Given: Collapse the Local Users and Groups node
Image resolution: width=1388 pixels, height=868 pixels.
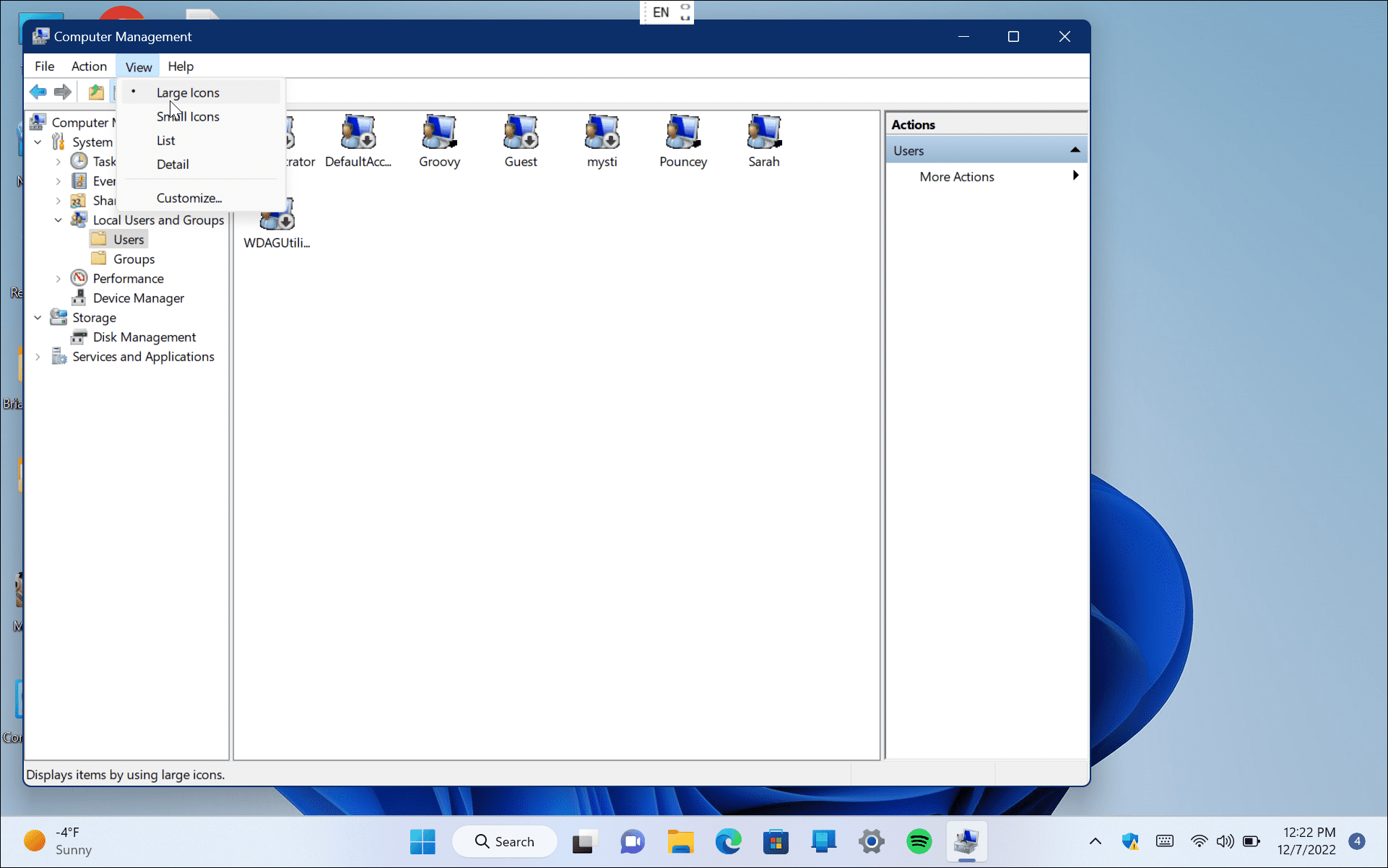Looking at the screenshot, I should click(x=58, y=220).
